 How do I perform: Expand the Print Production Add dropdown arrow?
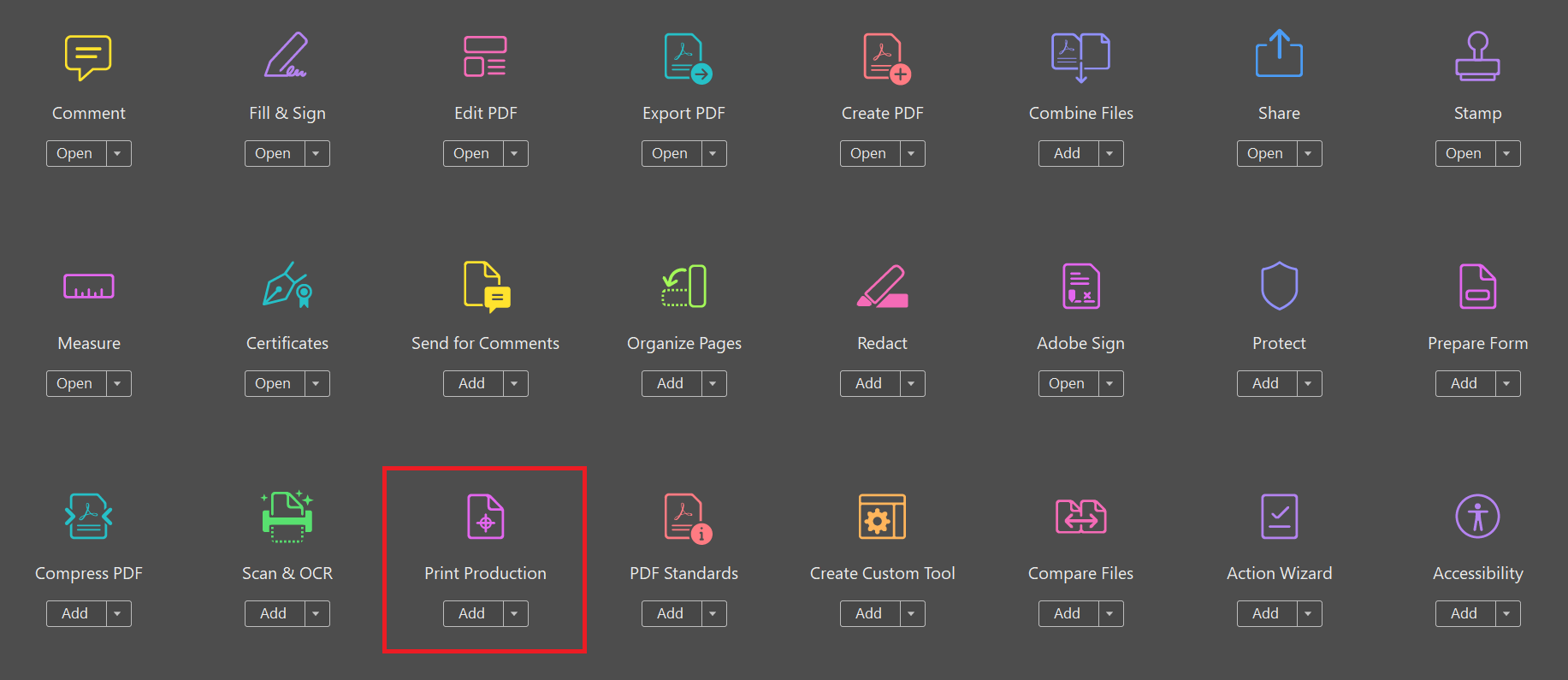click(515, 614)
